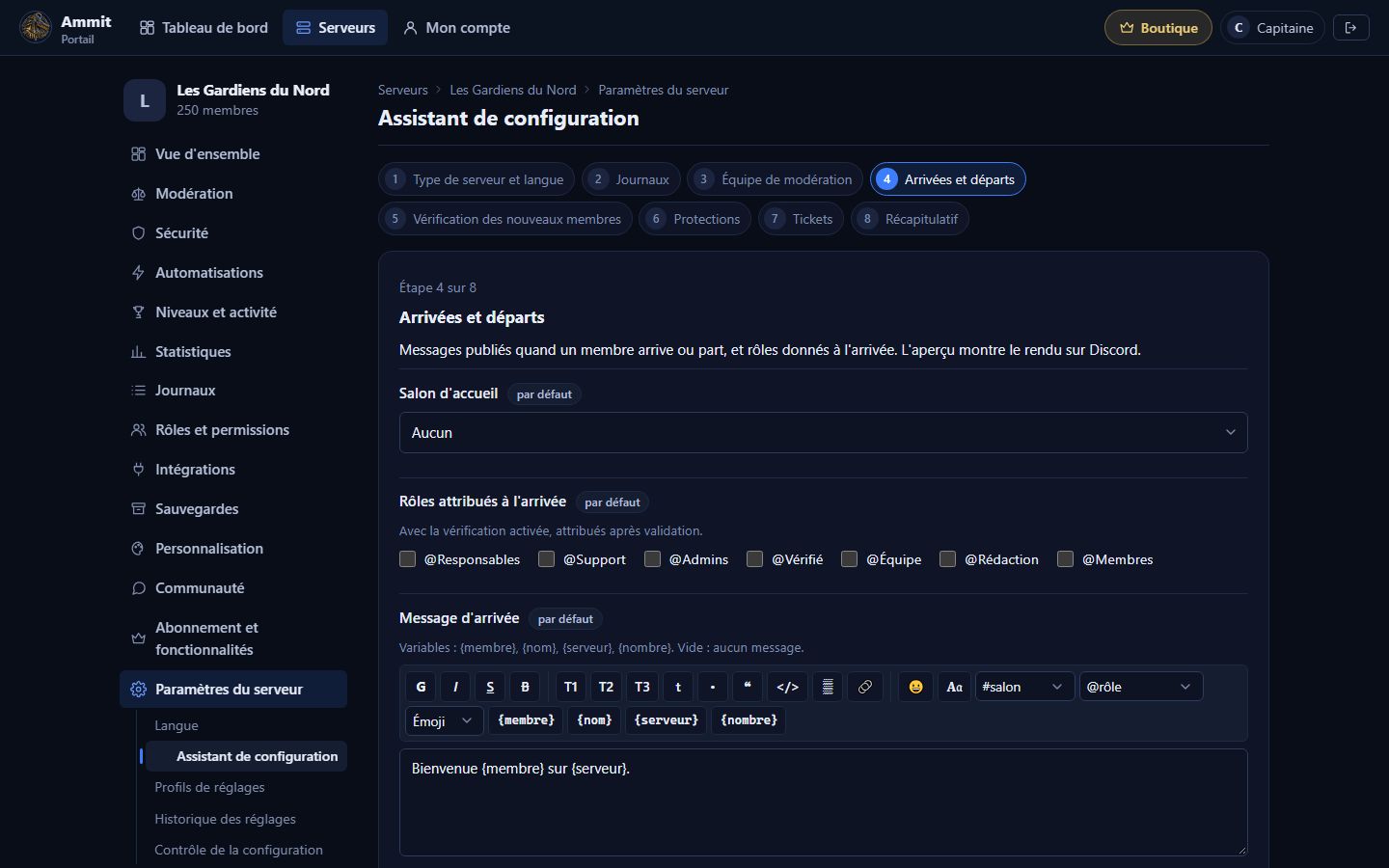Check the @Responsables role

tap(407, 559)
